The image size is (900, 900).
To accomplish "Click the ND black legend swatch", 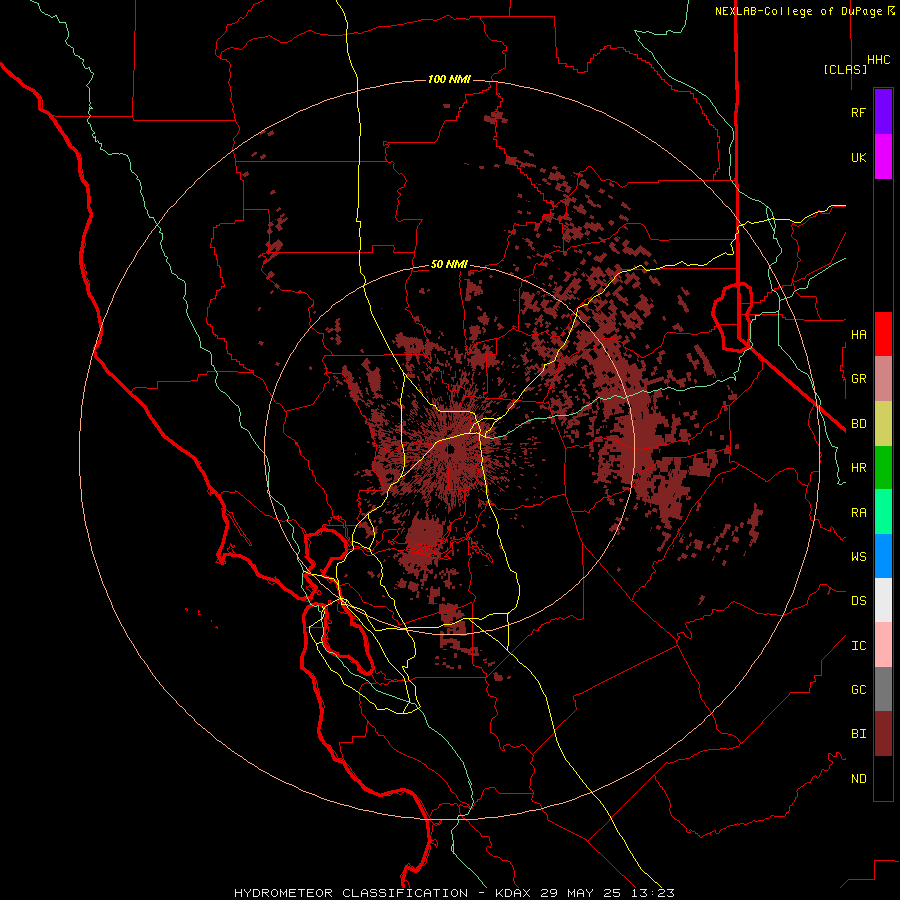I will click(883, 778).
